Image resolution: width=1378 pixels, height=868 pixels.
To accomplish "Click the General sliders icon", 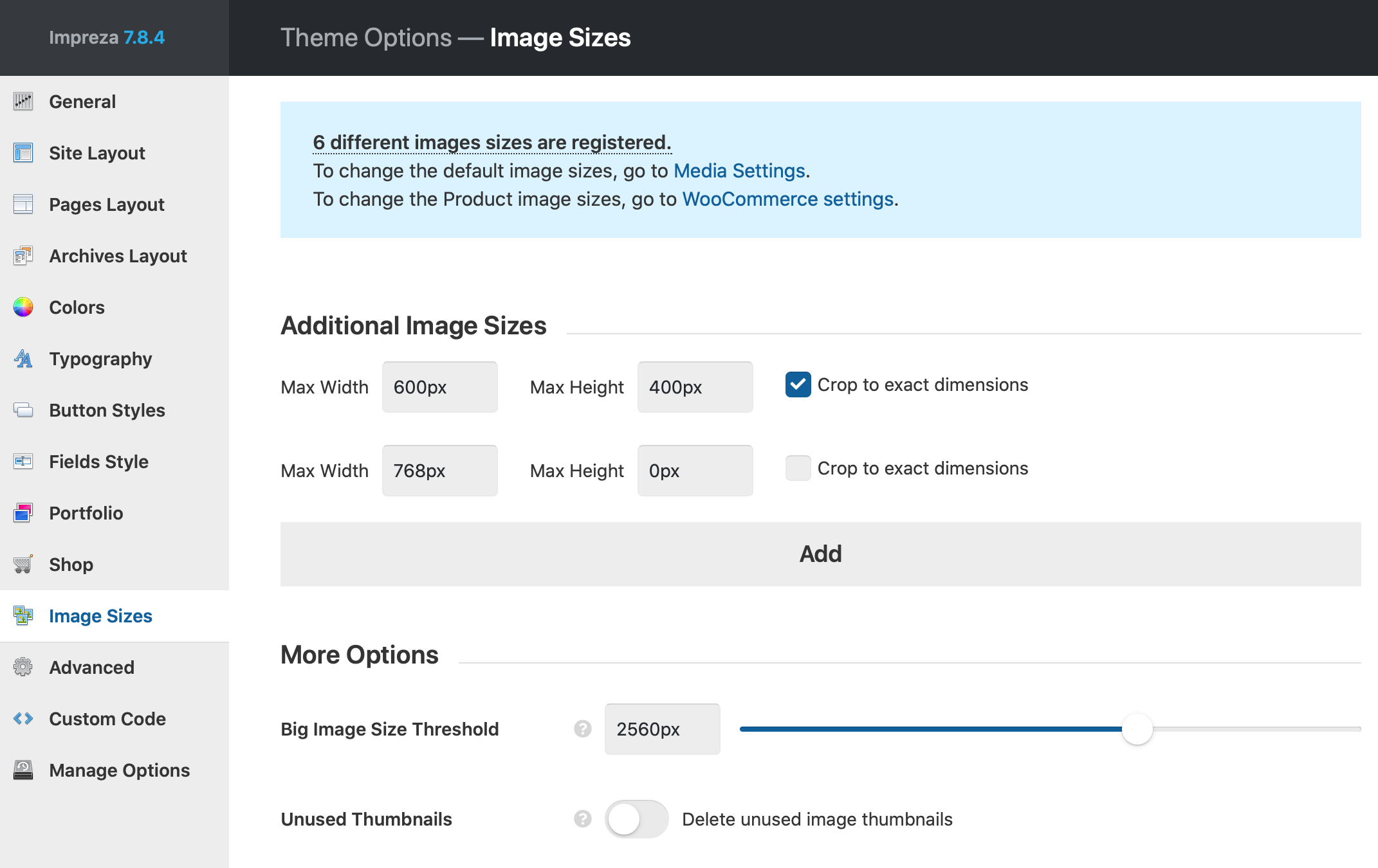I will [23, 102].
